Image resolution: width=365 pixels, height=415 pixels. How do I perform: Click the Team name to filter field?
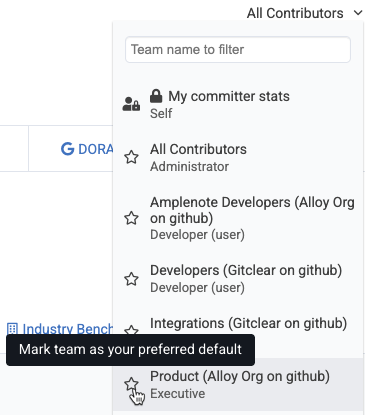coord(238,50)
